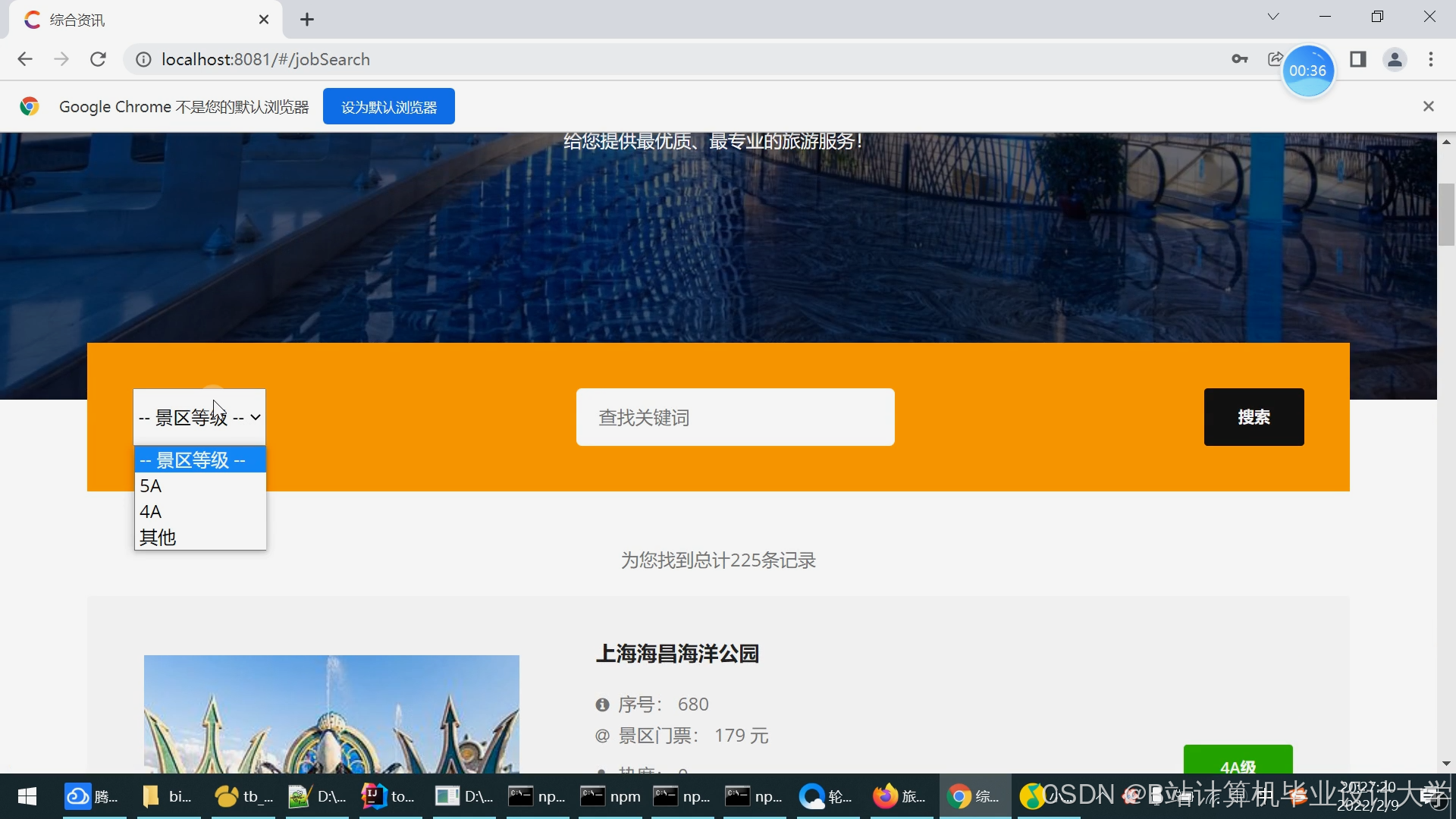Open the Chrome profile avatar
The width and height of the screenshot is (1456, 819).
[x=1395, y=59]
